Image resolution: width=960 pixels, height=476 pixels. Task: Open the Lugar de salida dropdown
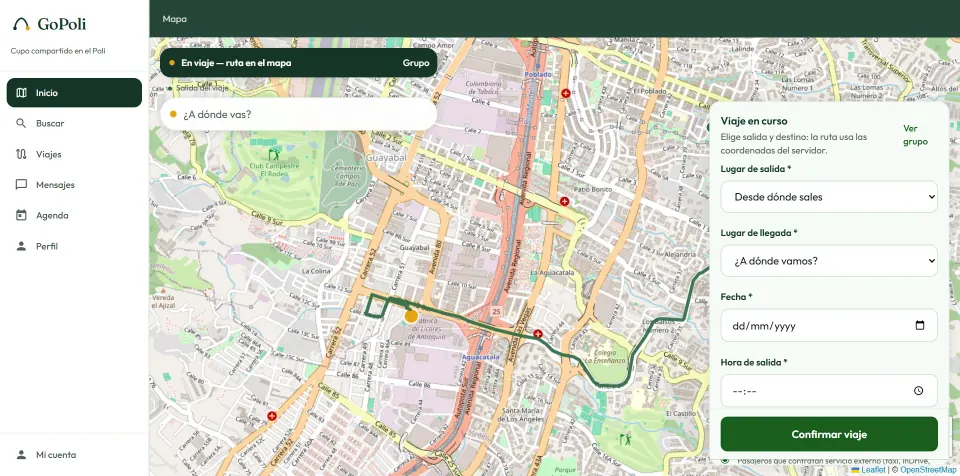[829, 197]
